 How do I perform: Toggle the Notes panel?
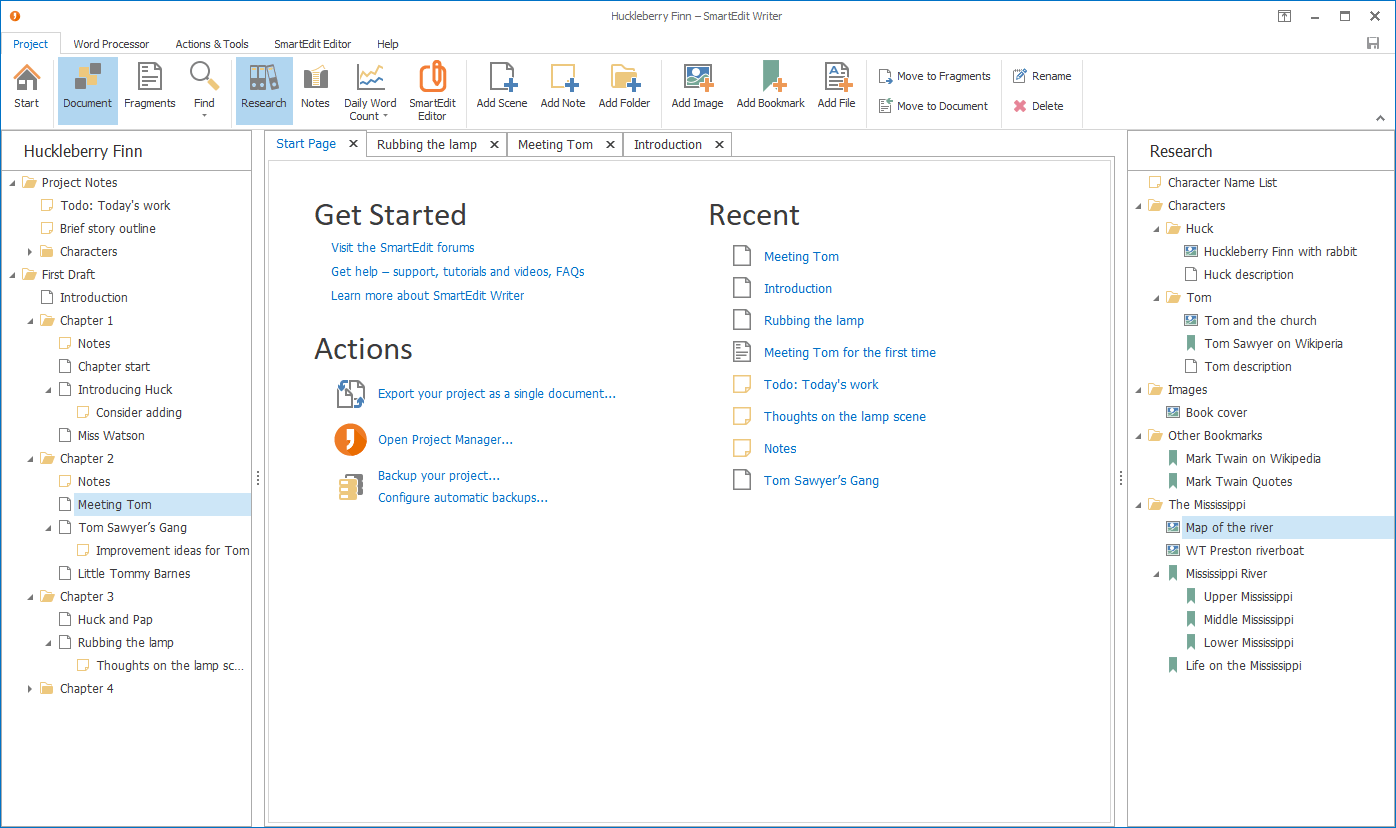point(315,90)
